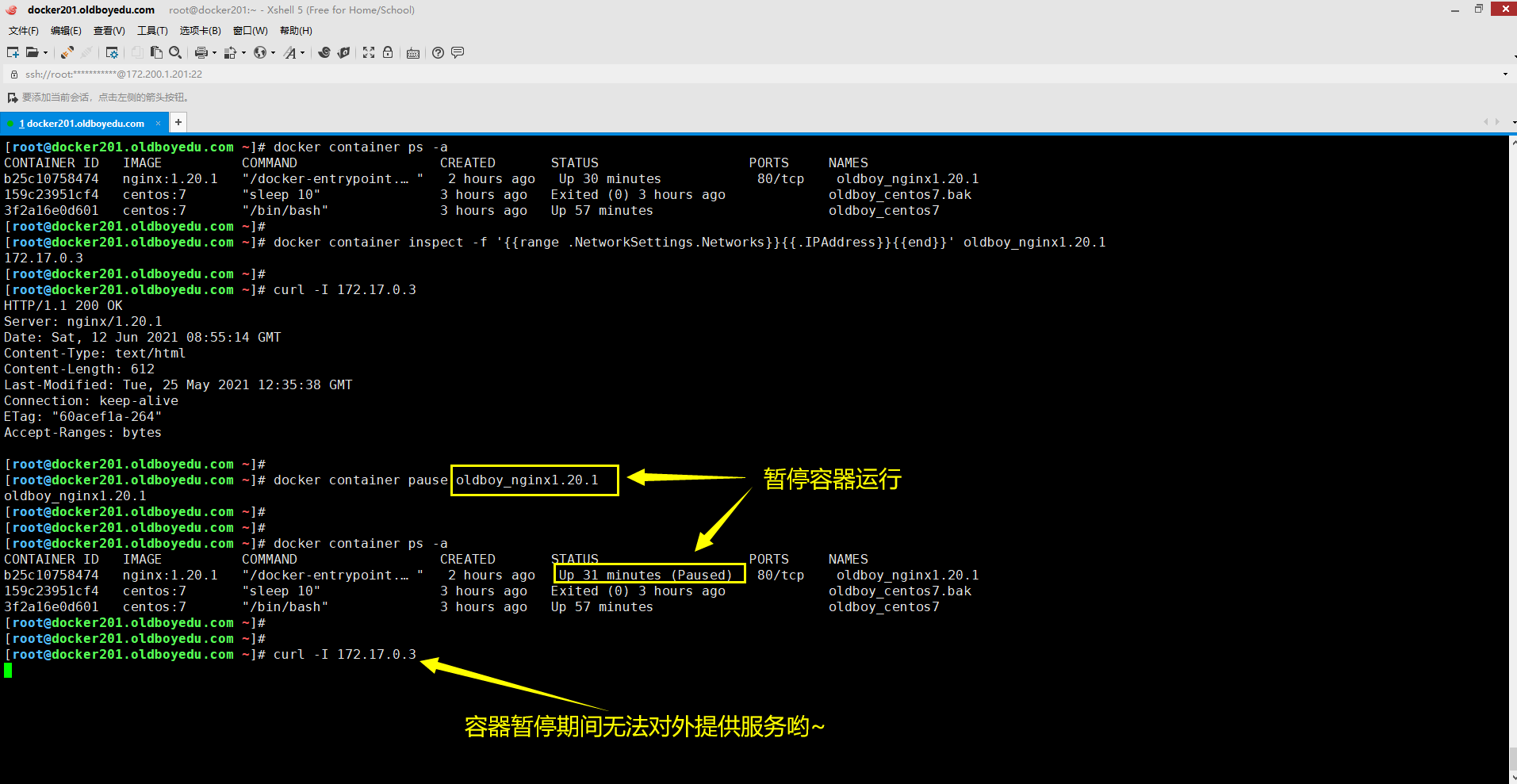Screen dimensions: 1517x784
Task: Click the Find magnifier icon
Action: coord(175,52)
